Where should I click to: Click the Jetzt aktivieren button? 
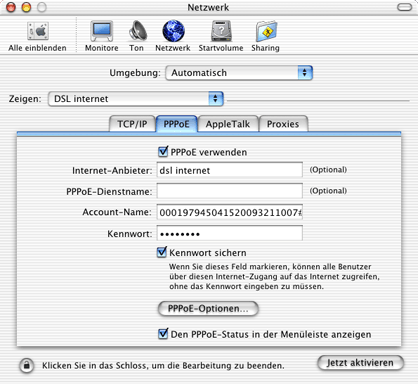coord(360,363)
